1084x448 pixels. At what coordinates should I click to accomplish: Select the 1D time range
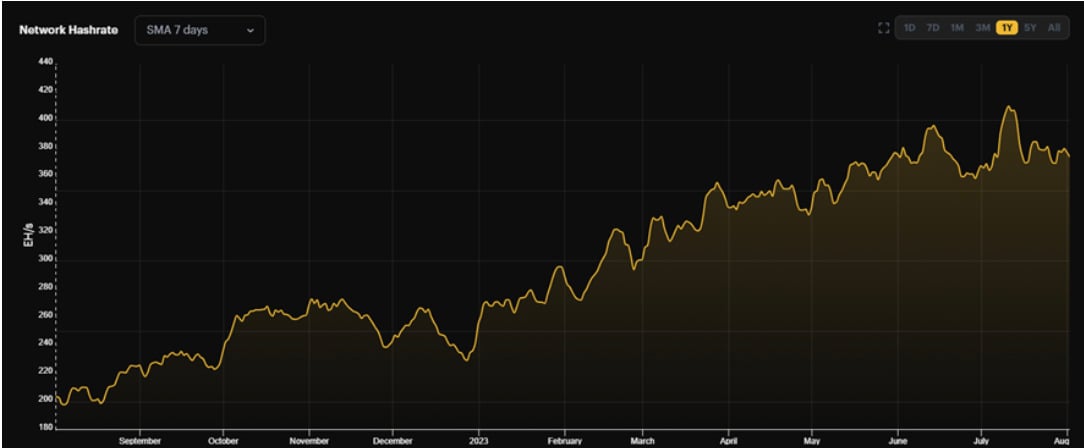click(909, 28)
